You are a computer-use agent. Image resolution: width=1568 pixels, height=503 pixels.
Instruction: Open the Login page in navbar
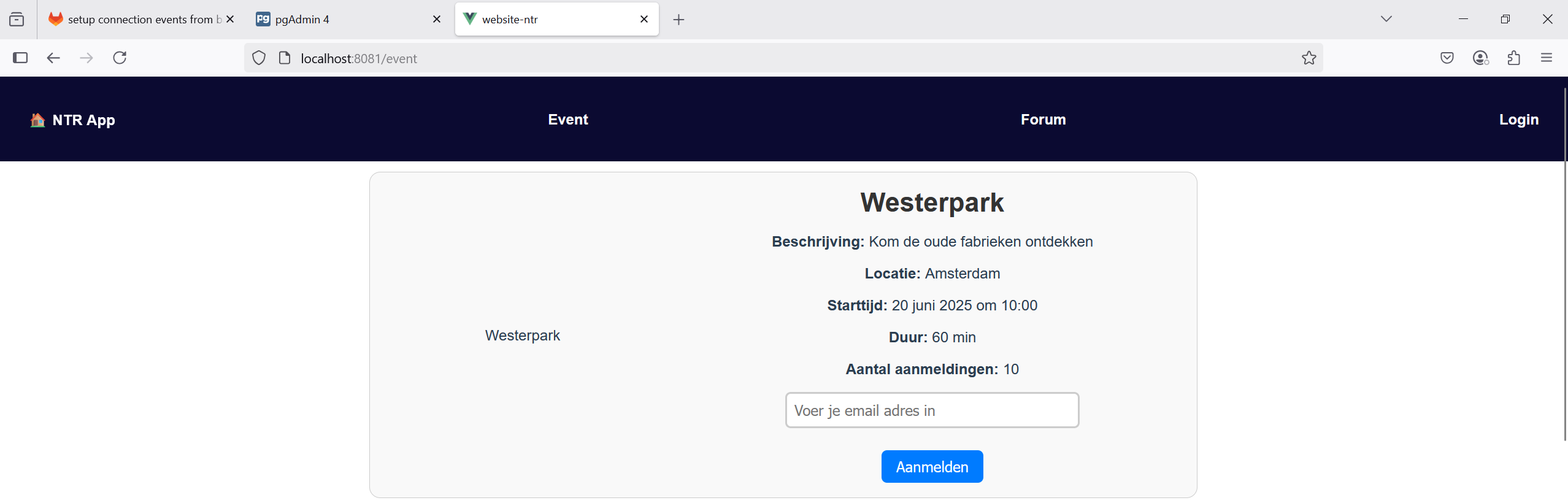tap(1519, 120)
